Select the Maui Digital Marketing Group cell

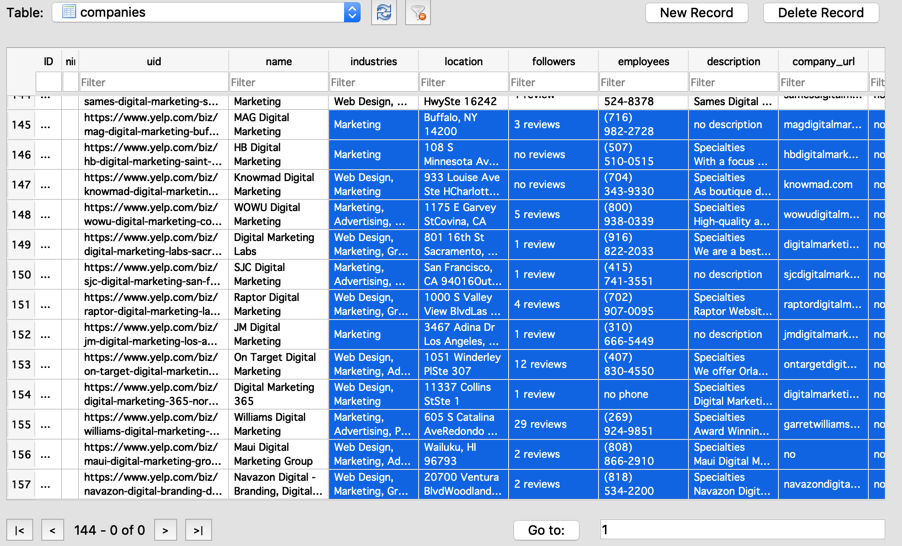pos(278,454)
